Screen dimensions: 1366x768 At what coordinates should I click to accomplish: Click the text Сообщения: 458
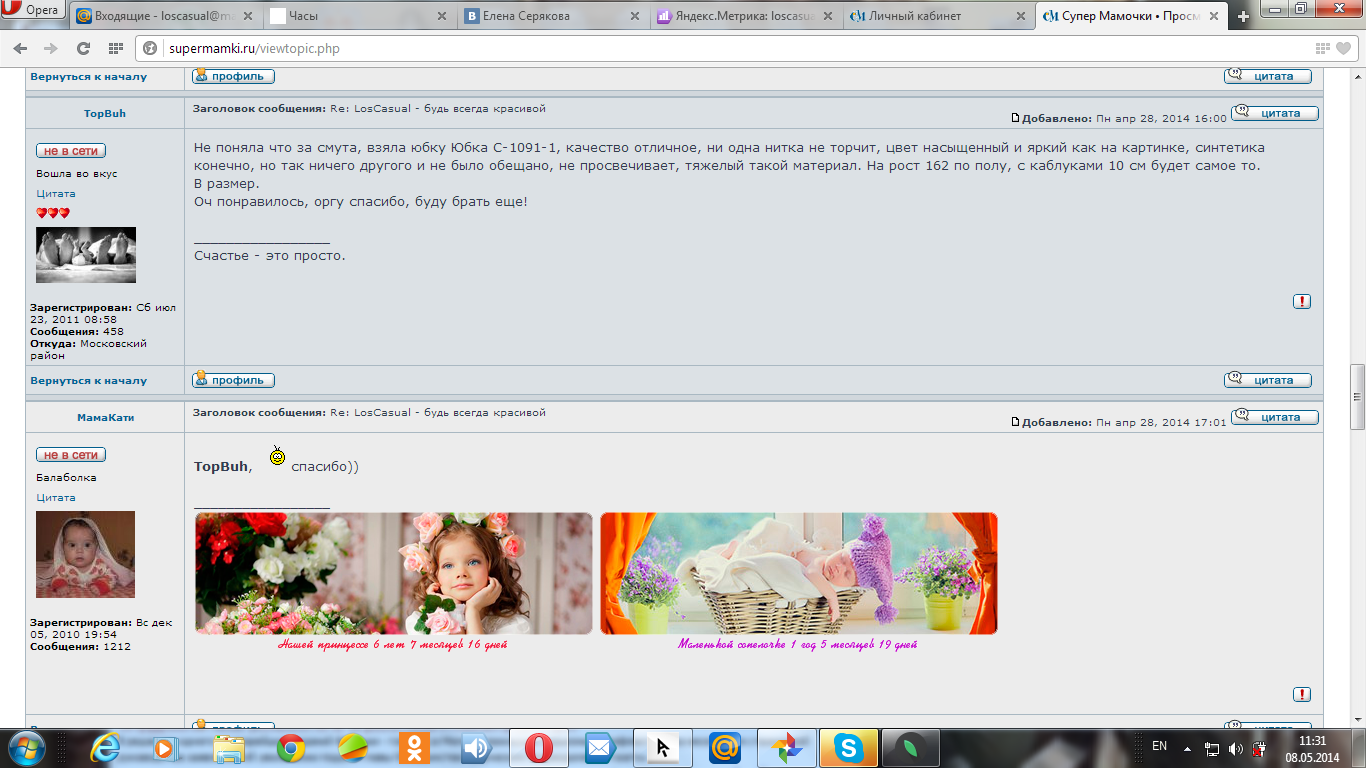tap(77, 331)
